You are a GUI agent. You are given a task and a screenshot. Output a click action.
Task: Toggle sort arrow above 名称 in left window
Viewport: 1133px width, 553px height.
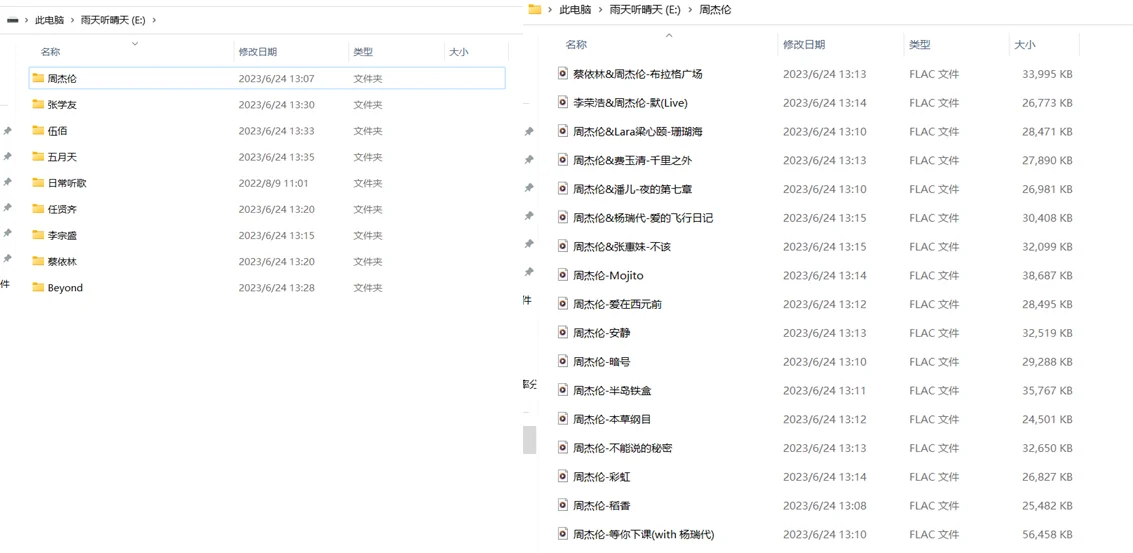point(134,44)
